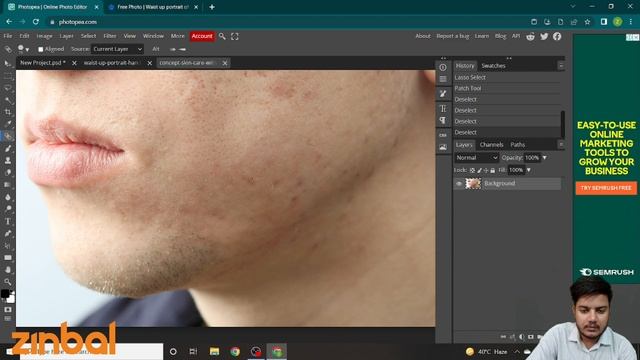Switch to New Project.psd document tab
Viewport: 640px width, 360px height.
coord(42,63)
